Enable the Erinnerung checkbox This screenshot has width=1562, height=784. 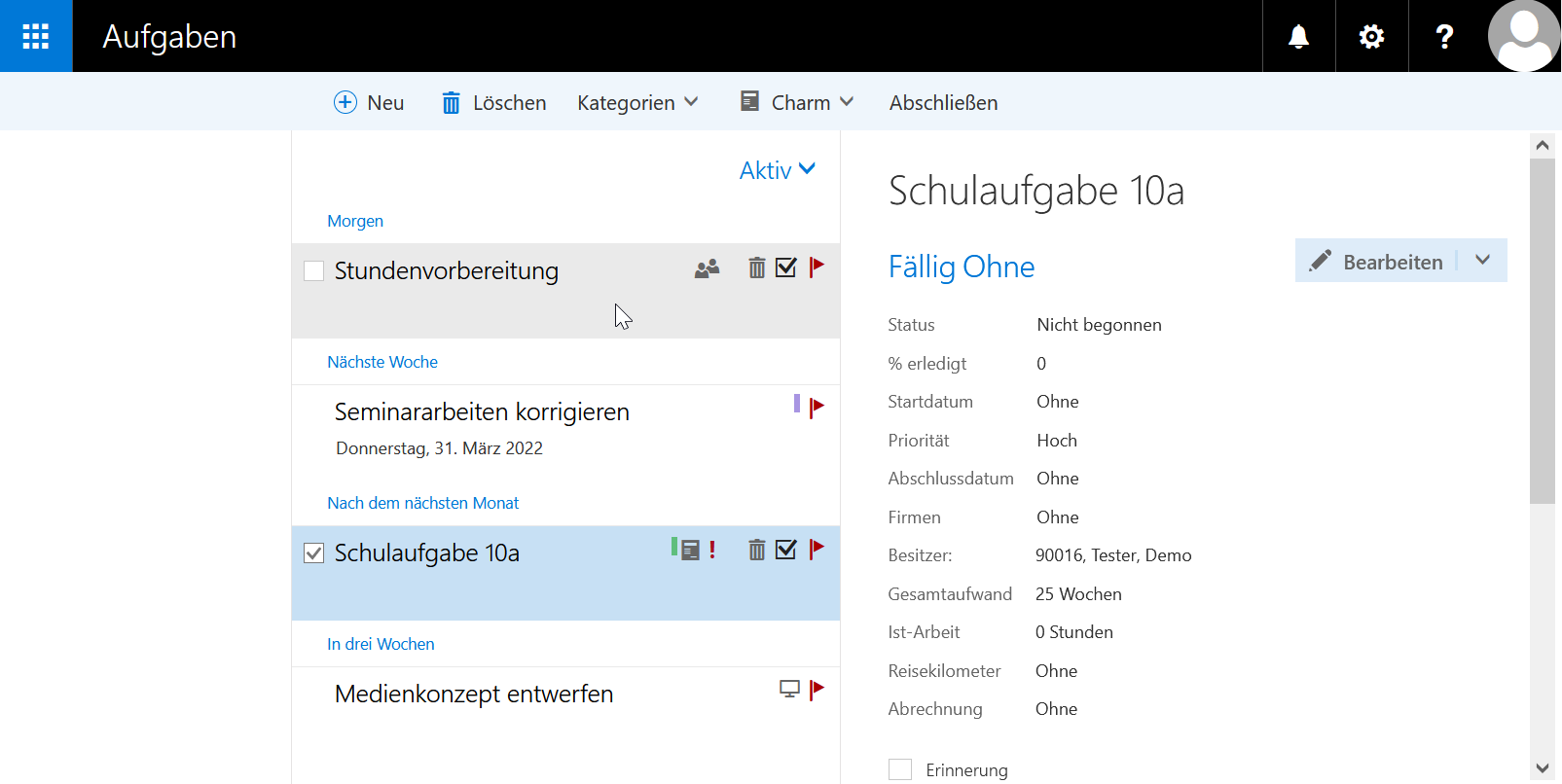click(x=900, y=769)
